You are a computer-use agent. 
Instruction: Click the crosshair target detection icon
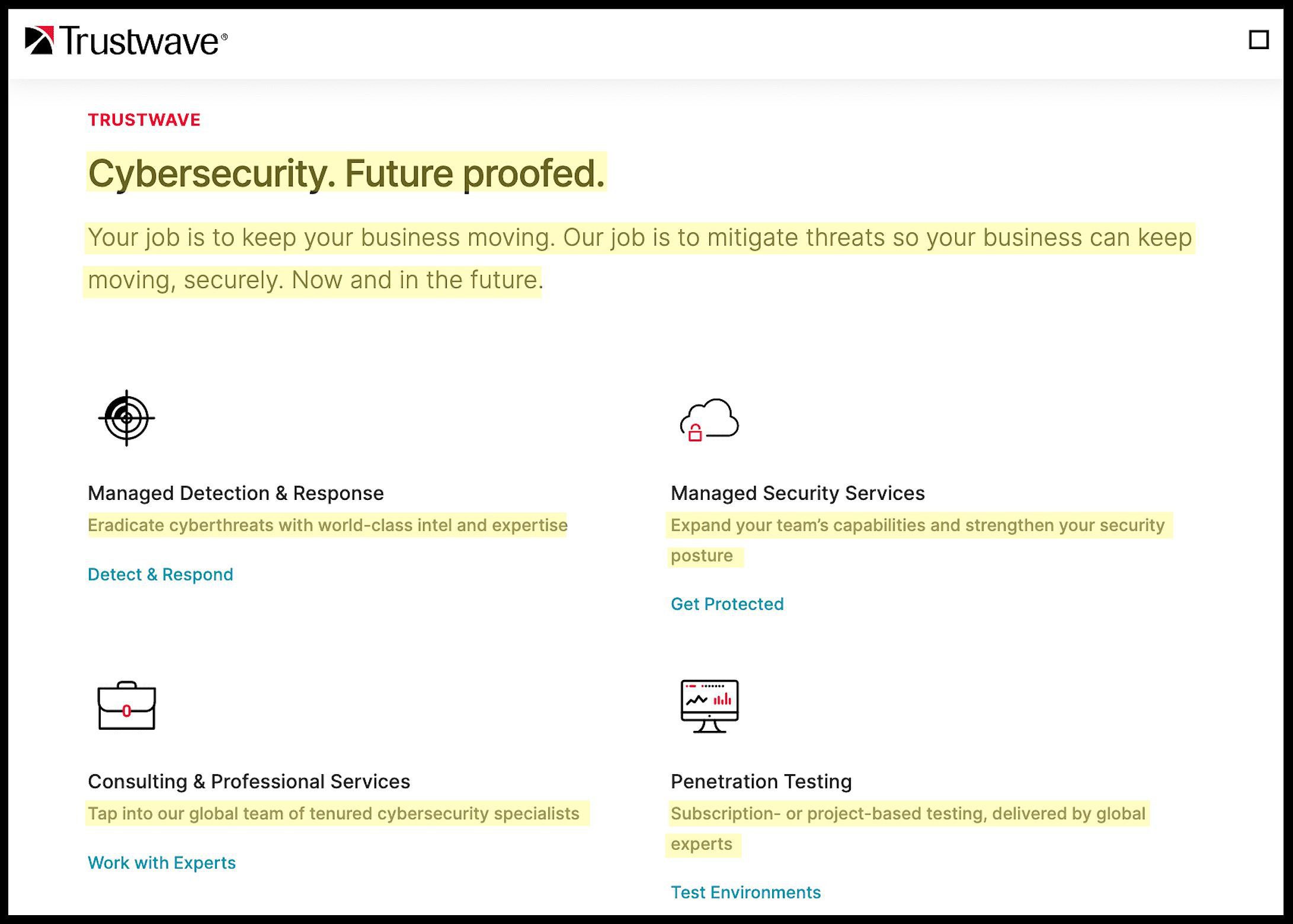(126, 418)
